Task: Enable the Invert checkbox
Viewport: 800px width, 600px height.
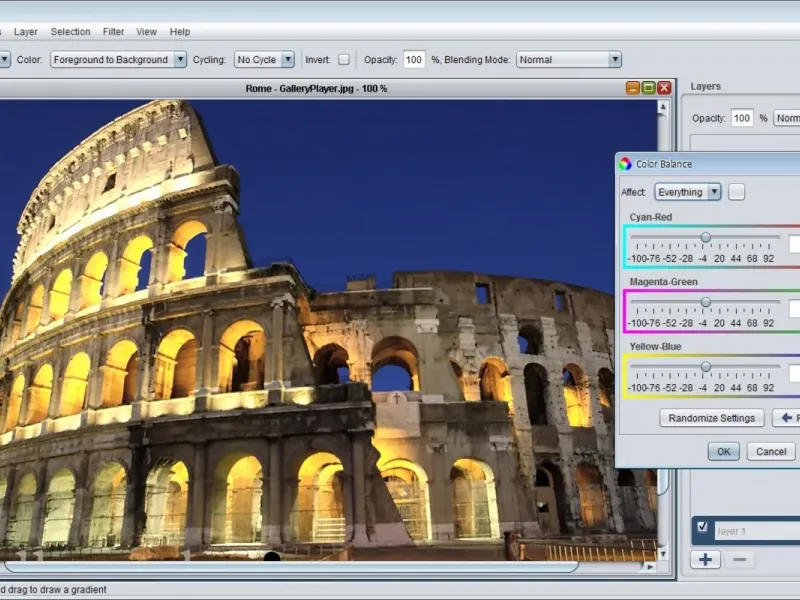Action: [x=344, y=60]
